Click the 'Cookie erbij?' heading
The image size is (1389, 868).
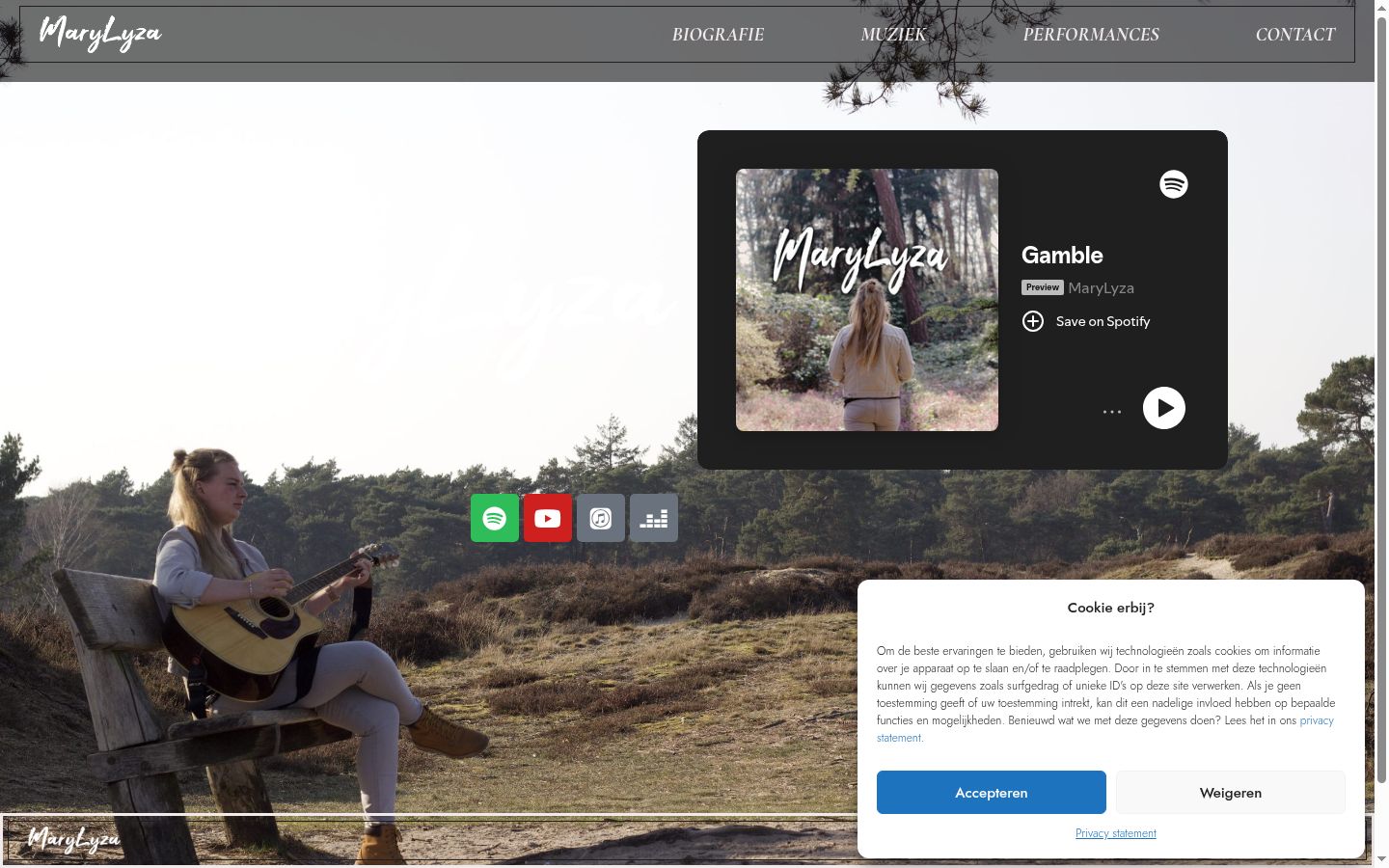1111,608
